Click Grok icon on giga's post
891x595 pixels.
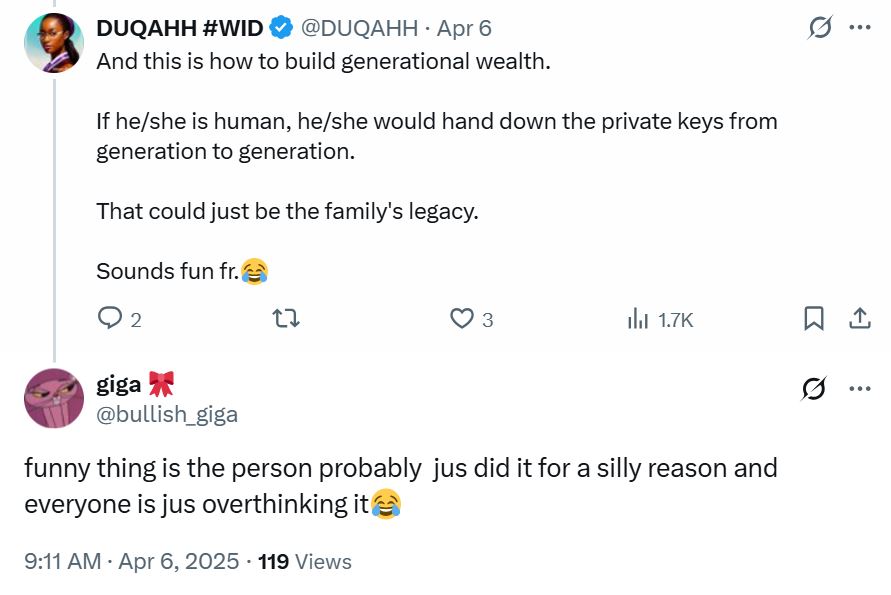[814, 388]
